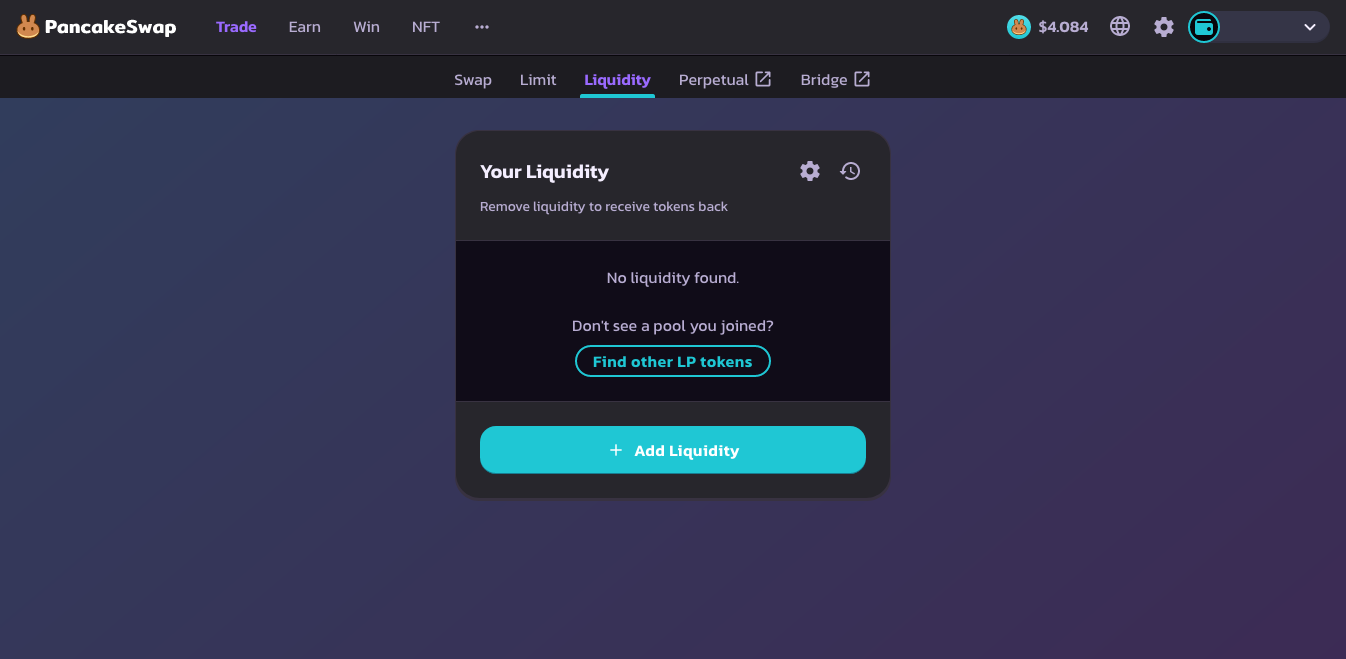Screen dimensions: 1346x659
Task: Open the NFT menu
Action: (426, 27)
